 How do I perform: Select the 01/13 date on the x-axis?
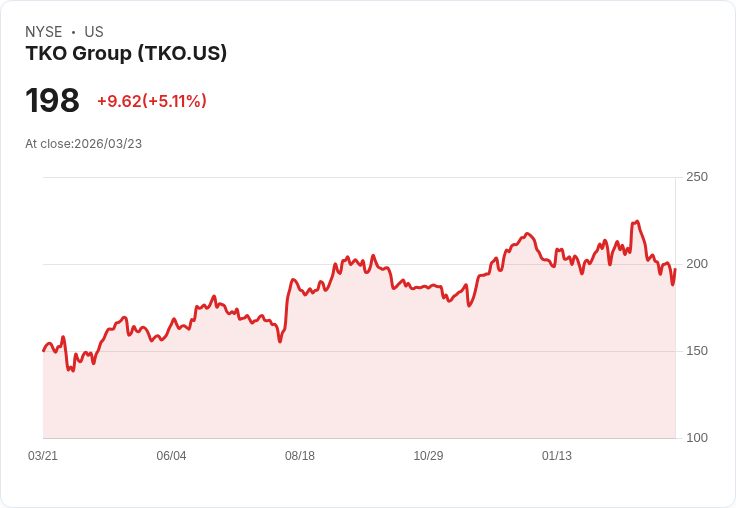click(x=557, y=456)
